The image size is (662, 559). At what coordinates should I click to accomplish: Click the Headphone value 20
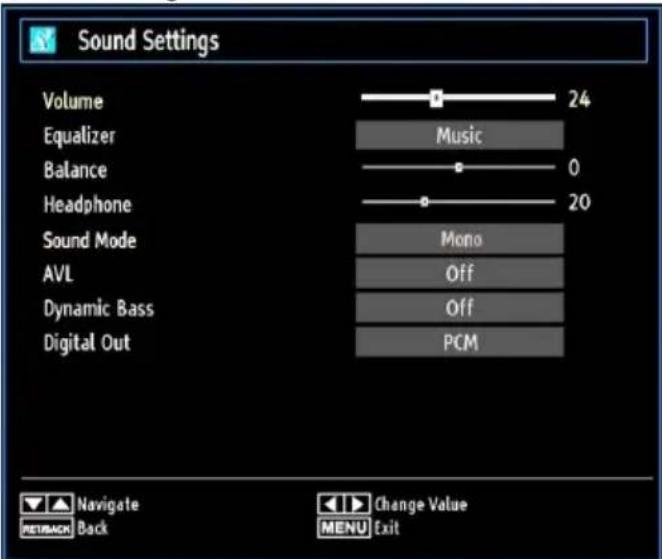click(x=579, y=202)
